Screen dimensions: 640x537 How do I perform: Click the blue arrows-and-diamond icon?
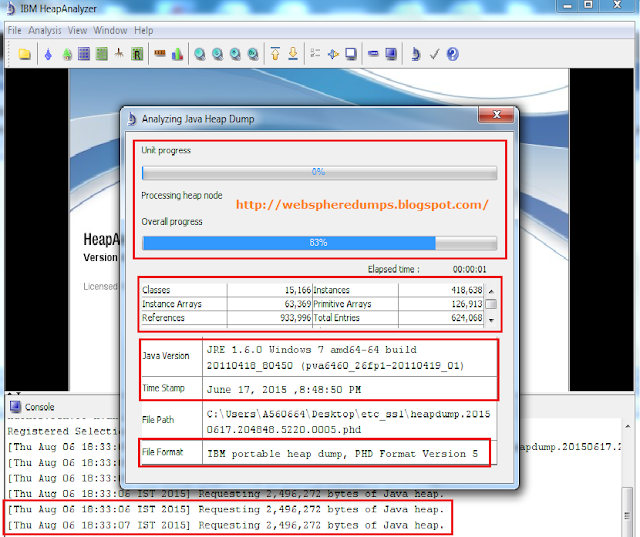pos(333,54)
